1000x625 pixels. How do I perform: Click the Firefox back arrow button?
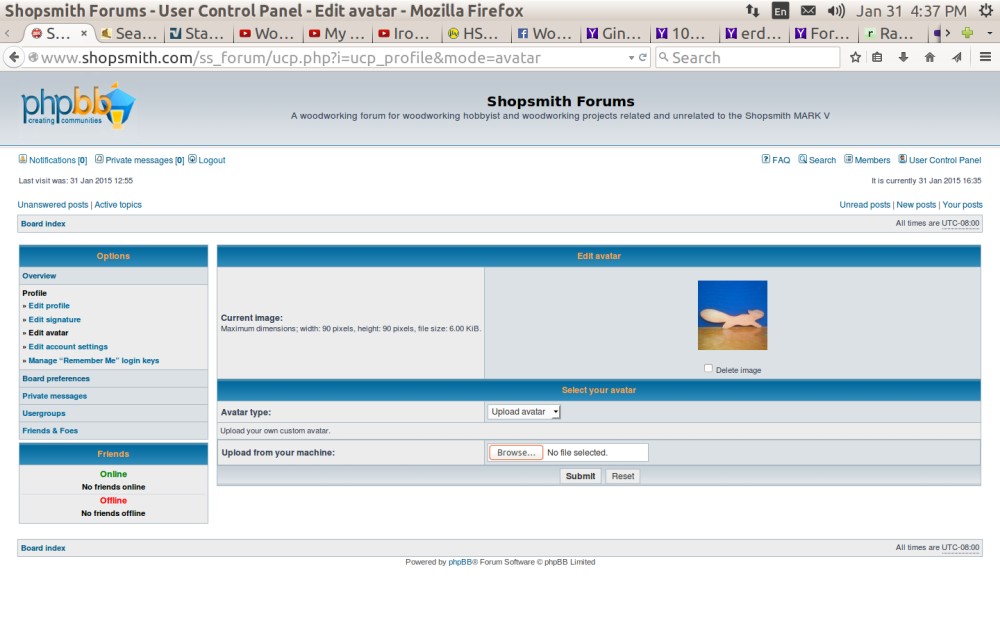(14, 57)
